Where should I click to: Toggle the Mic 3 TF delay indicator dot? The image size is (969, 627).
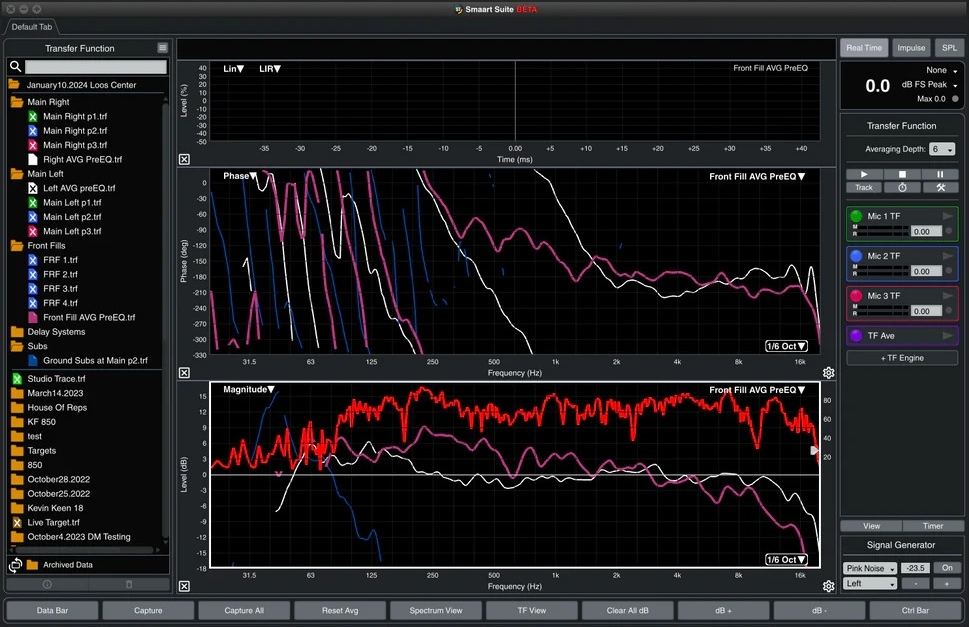coord(949,311)
